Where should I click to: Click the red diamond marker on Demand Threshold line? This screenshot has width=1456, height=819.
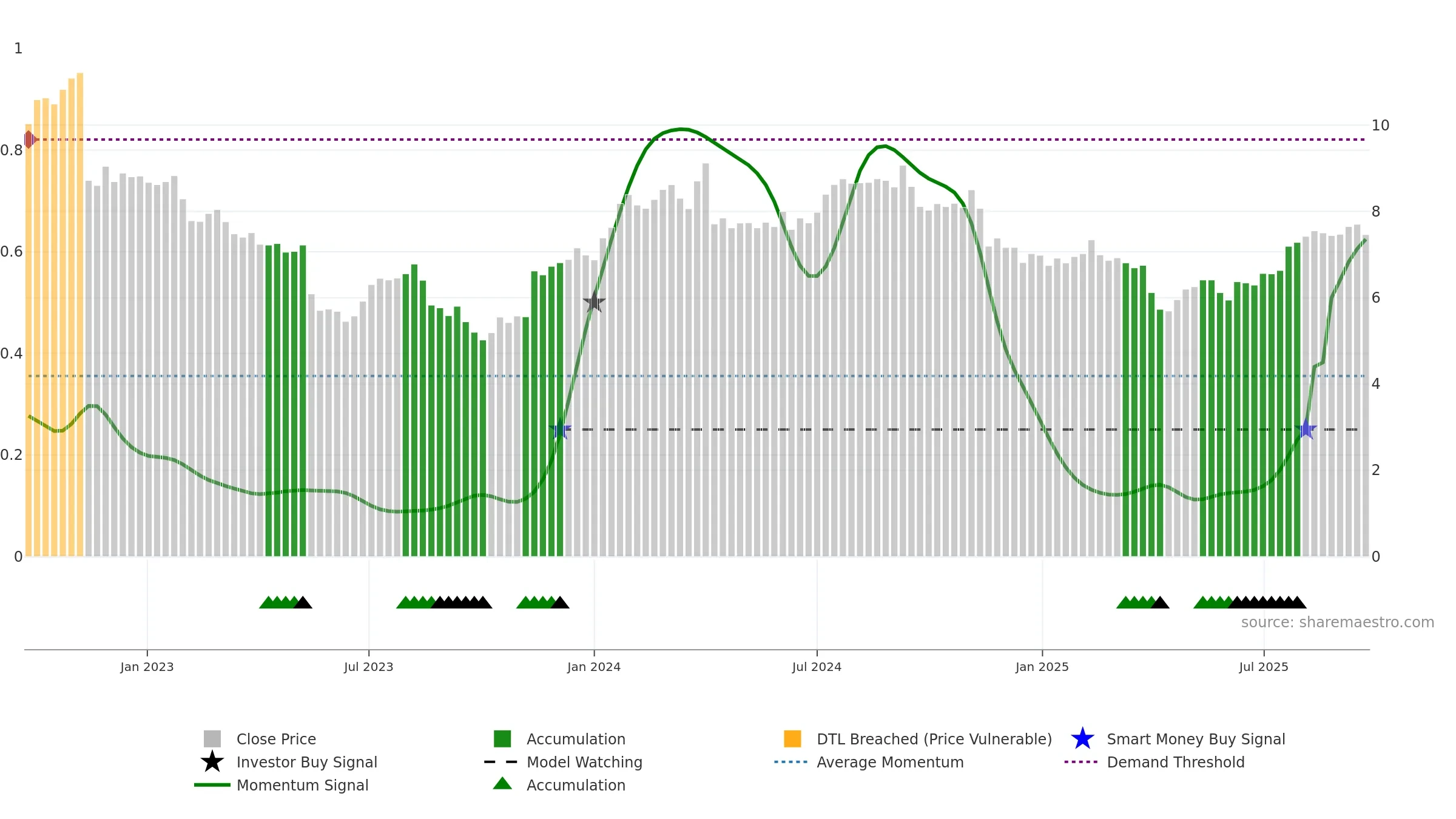tap(29, 140)
